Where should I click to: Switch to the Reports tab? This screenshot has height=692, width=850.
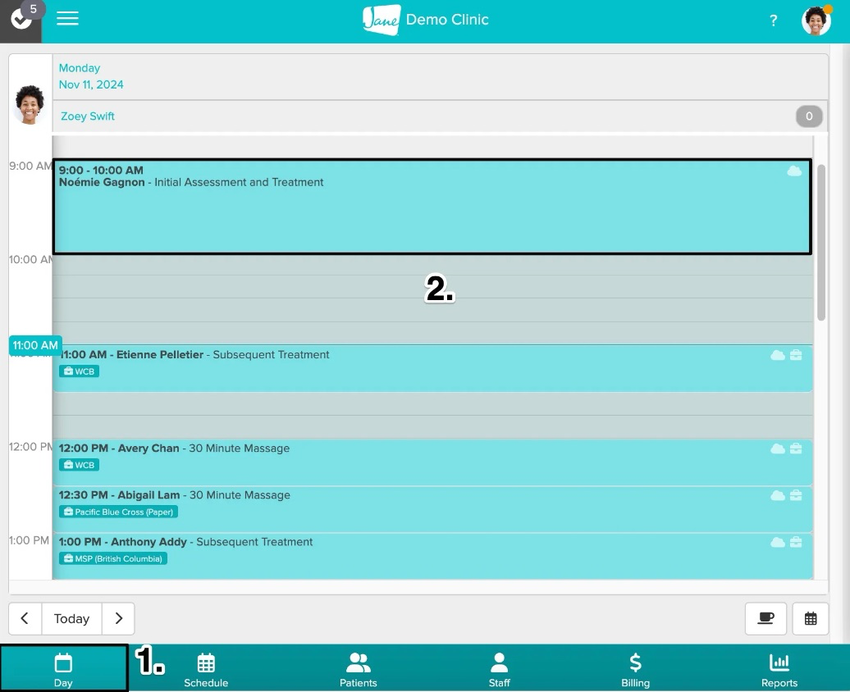[x=779, y=670]
